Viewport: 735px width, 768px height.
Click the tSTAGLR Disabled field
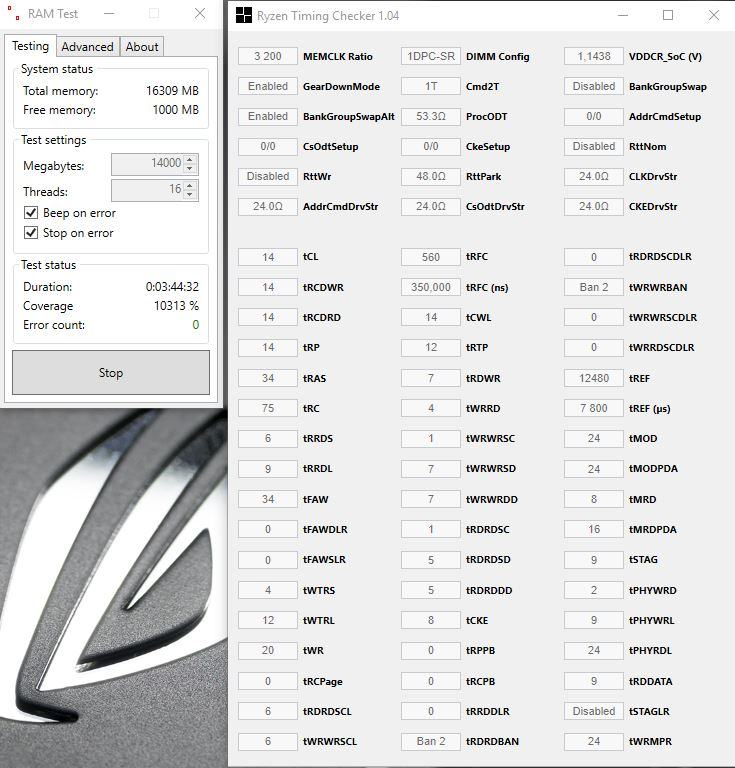click(594, 711)
